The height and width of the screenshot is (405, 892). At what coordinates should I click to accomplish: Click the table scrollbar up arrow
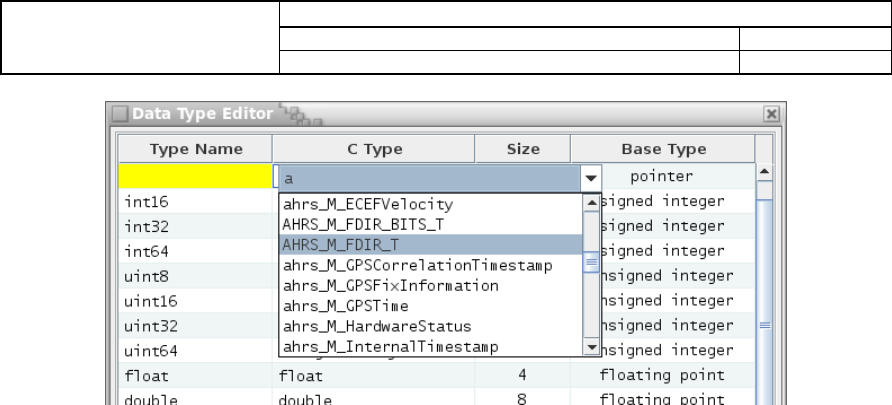tap(763, 171)
